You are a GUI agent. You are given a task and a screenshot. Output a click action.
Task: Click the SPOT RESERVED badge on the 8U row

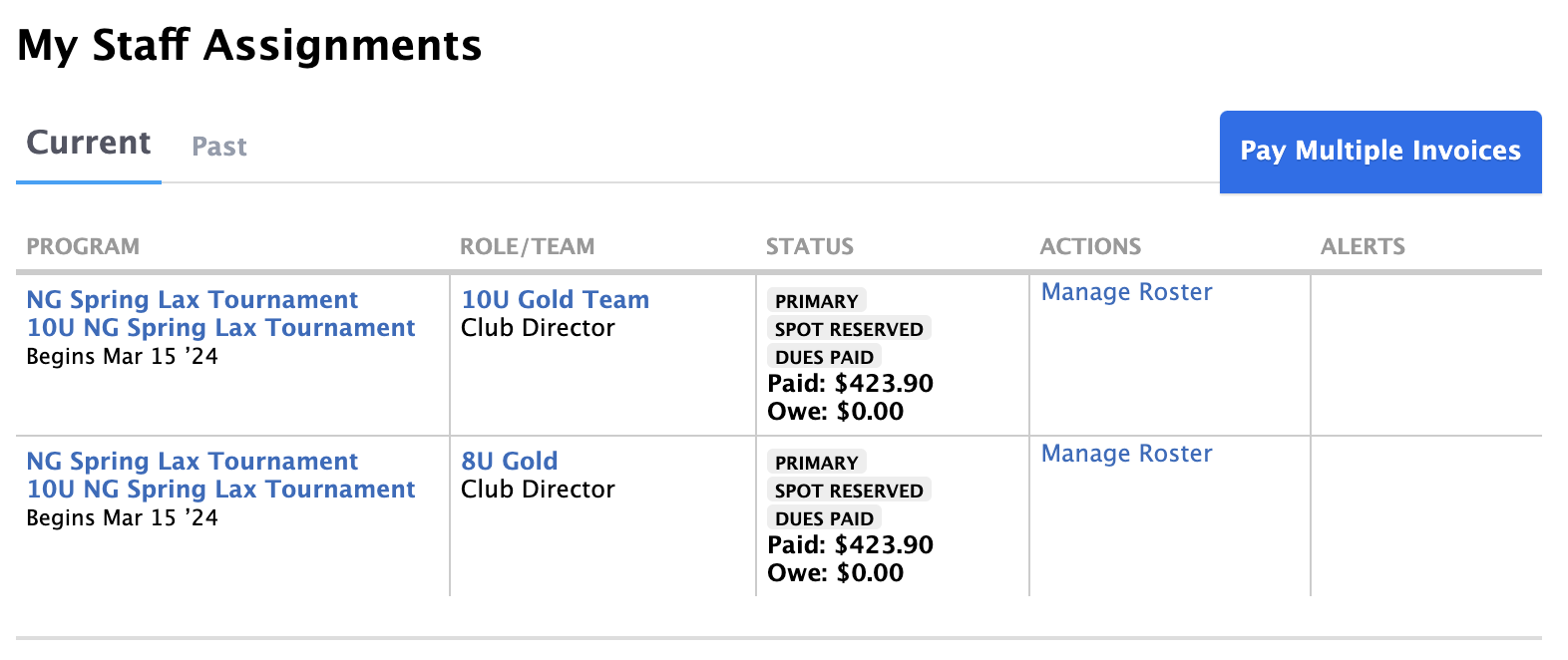pyautogui.click(x=849, y=490)
